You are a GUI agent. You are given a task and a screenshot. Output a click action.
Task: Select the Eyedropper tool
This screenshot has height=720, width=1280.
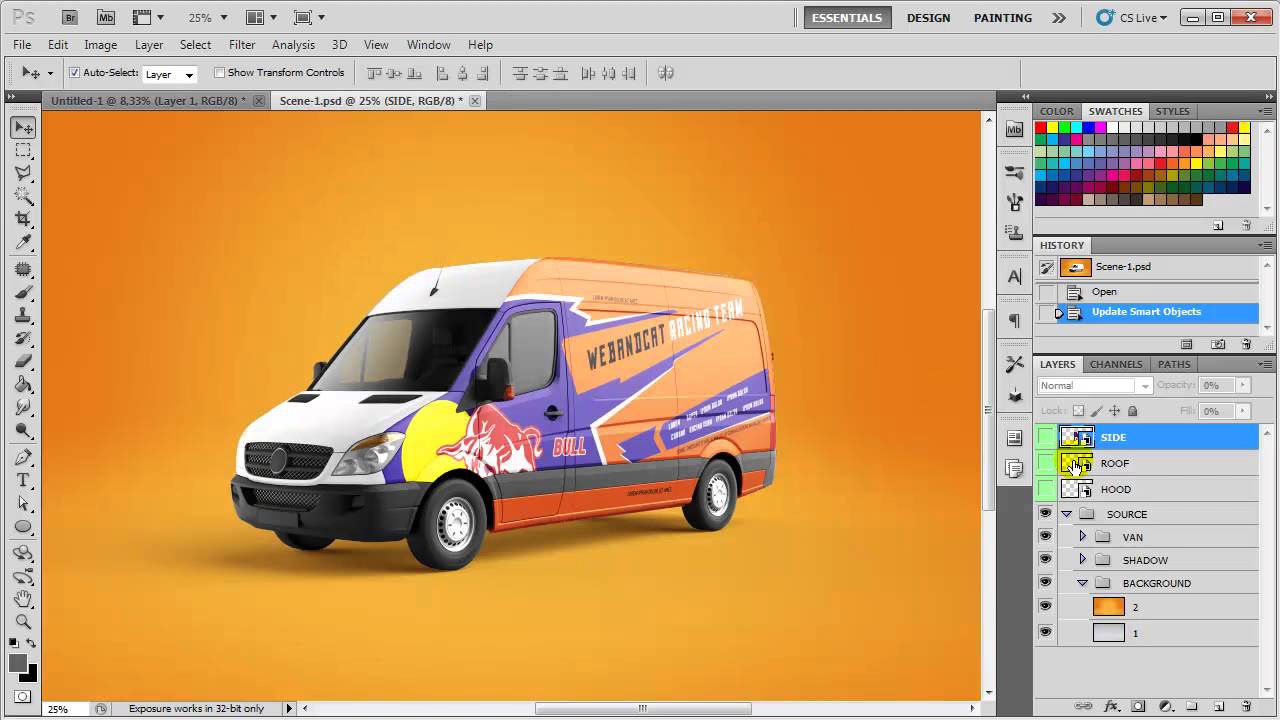tap(23, 241)
